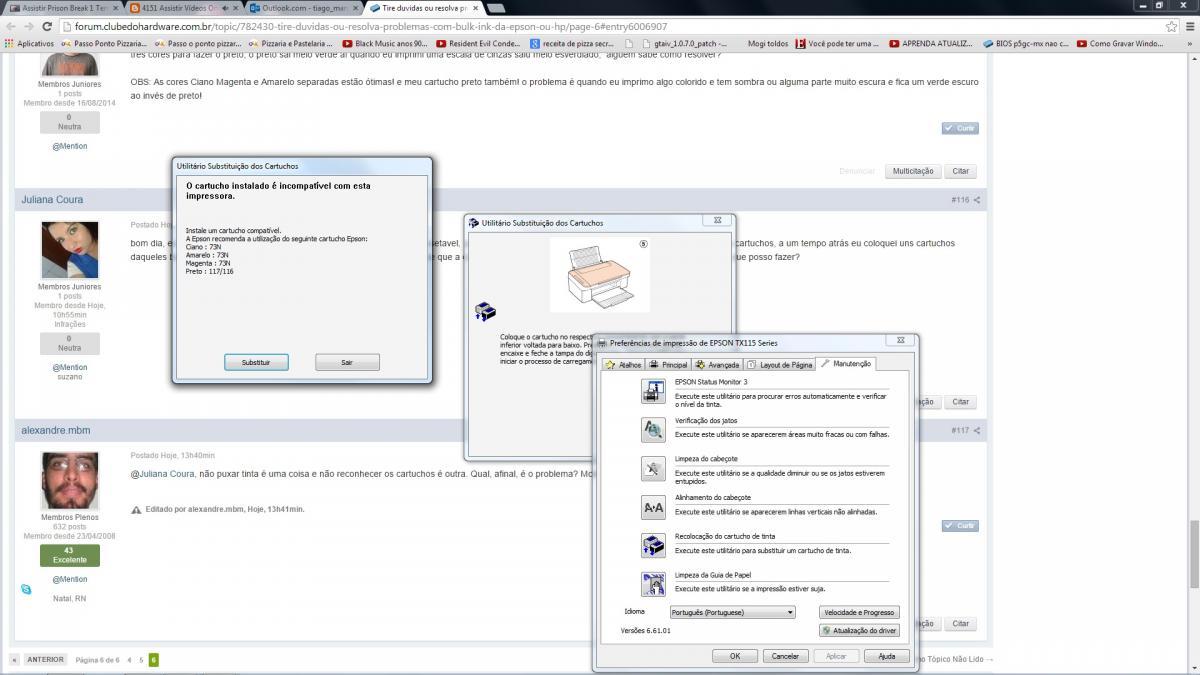This screenshot has width=1200, height=675.
Task: Switch to the Atalhos tab
Action: coord(624,365)
